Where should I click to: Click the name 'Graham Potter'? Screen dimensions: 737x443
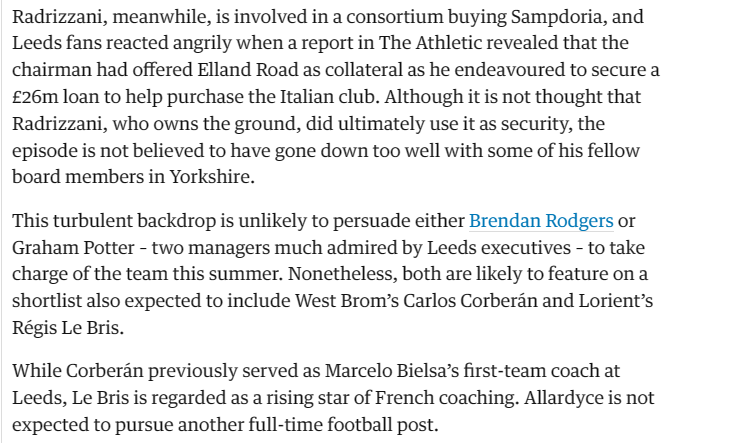pos(73,248)
